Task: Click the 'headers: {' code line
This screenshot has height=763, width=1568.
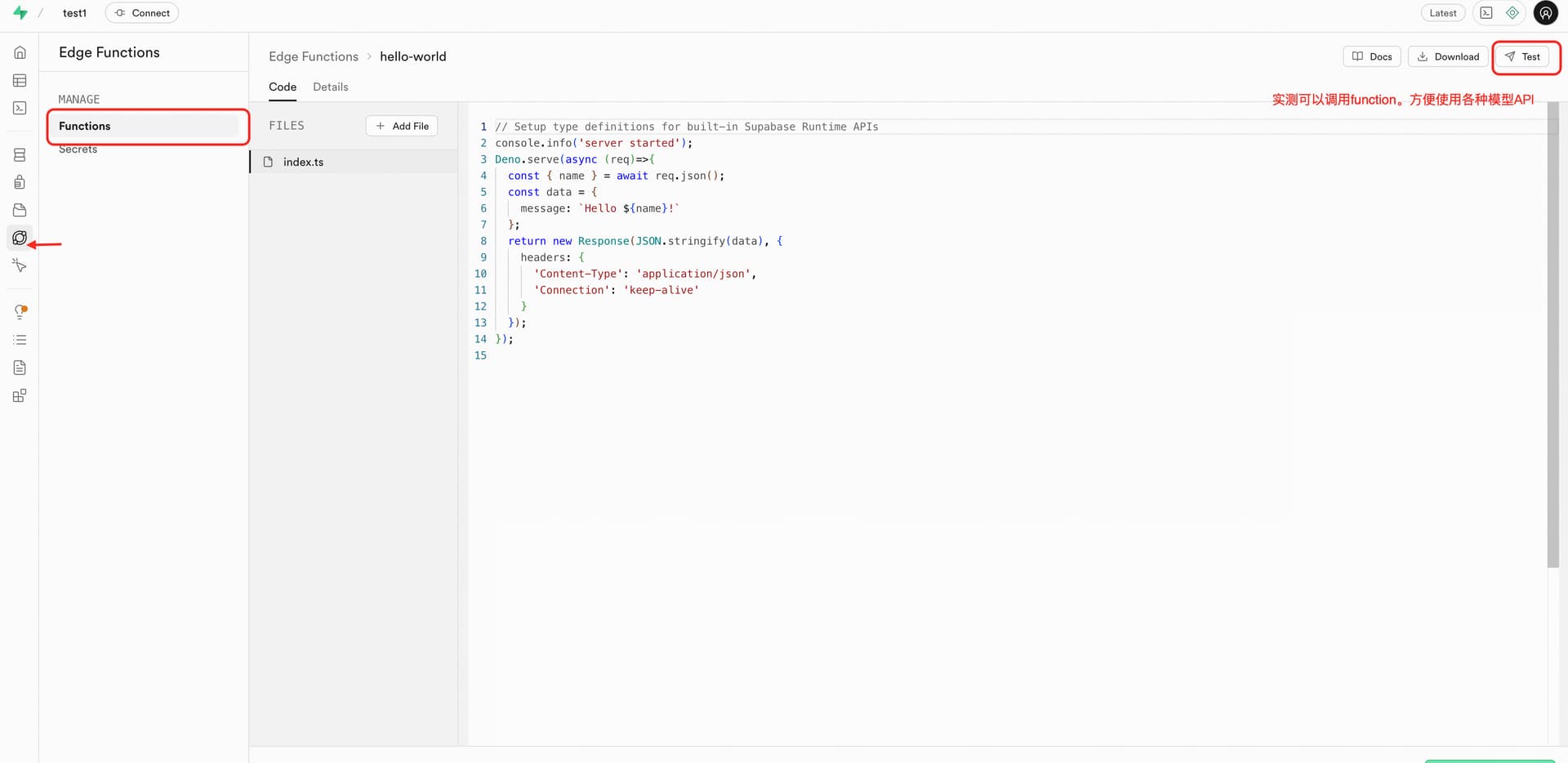Action: coord(553,257)
